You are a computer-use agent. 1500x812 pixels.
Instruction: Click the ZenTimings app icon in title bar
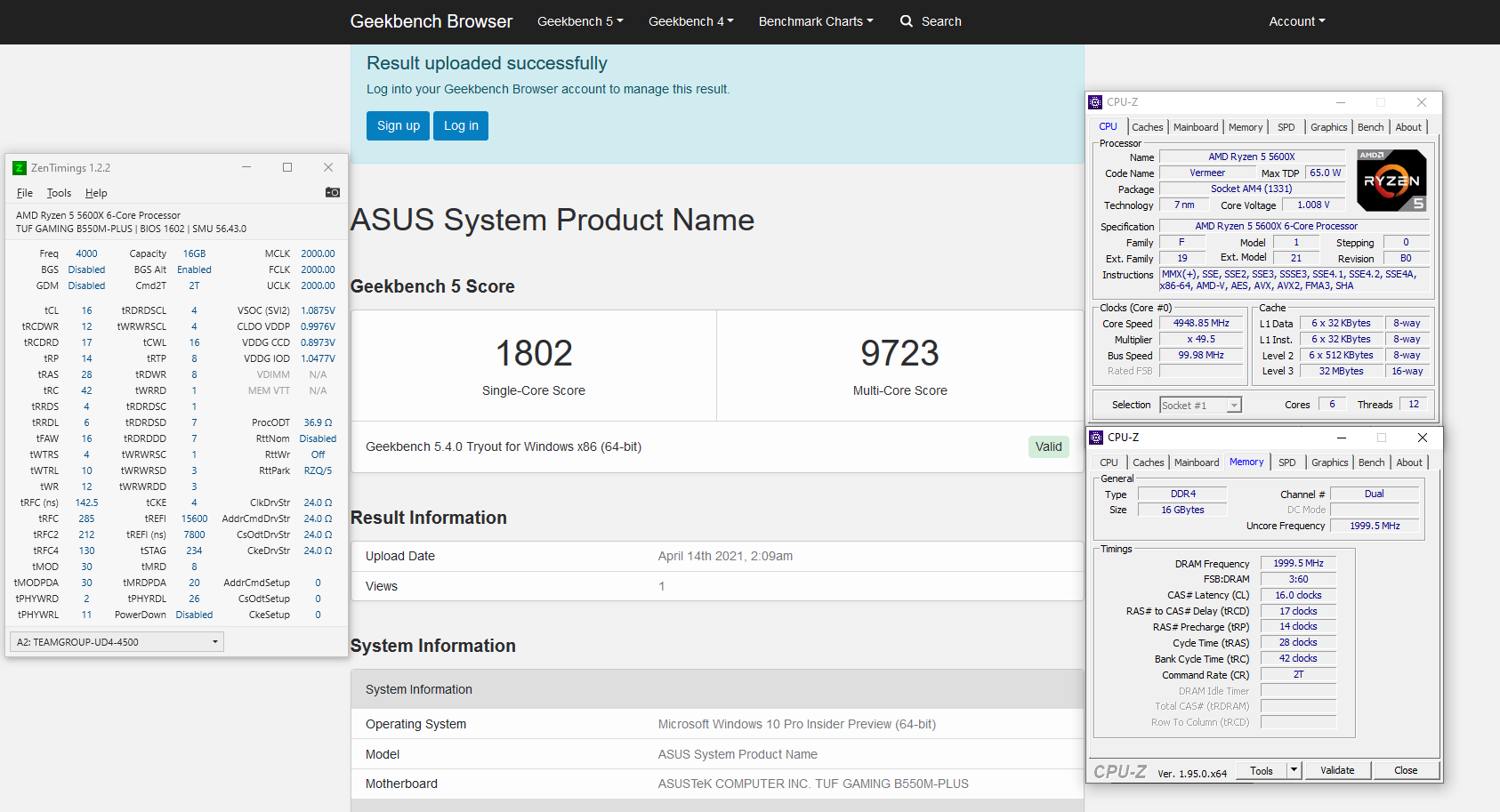point(20,168)
